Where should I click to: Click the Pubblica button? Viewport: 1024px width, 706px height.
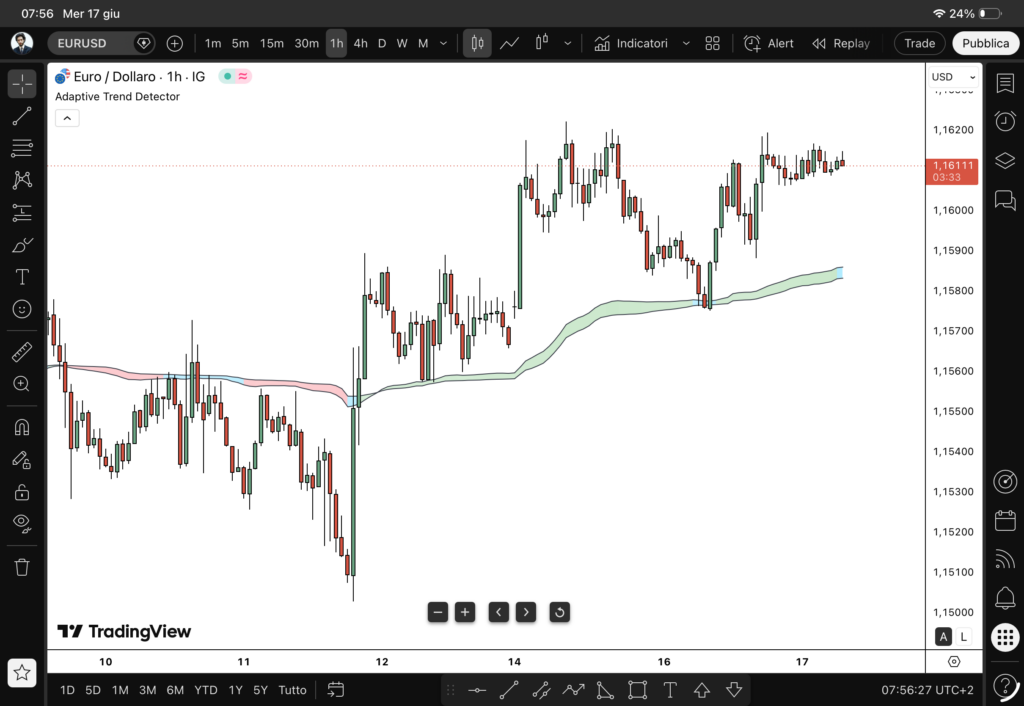(x=985, y=43)
